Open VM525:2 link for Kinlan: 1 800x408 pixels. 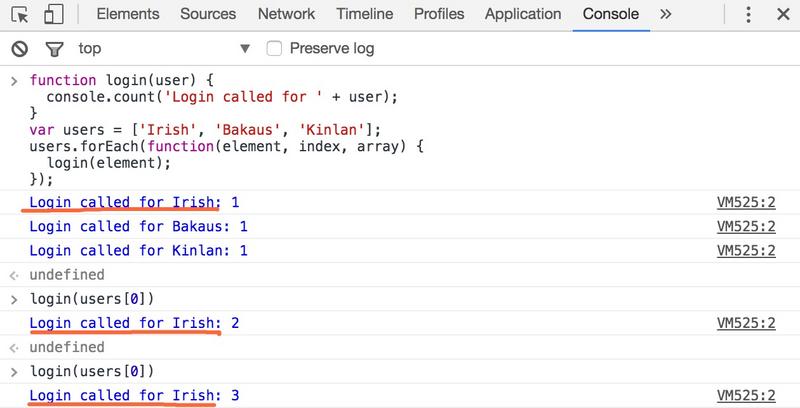click(x=746, y=250)
